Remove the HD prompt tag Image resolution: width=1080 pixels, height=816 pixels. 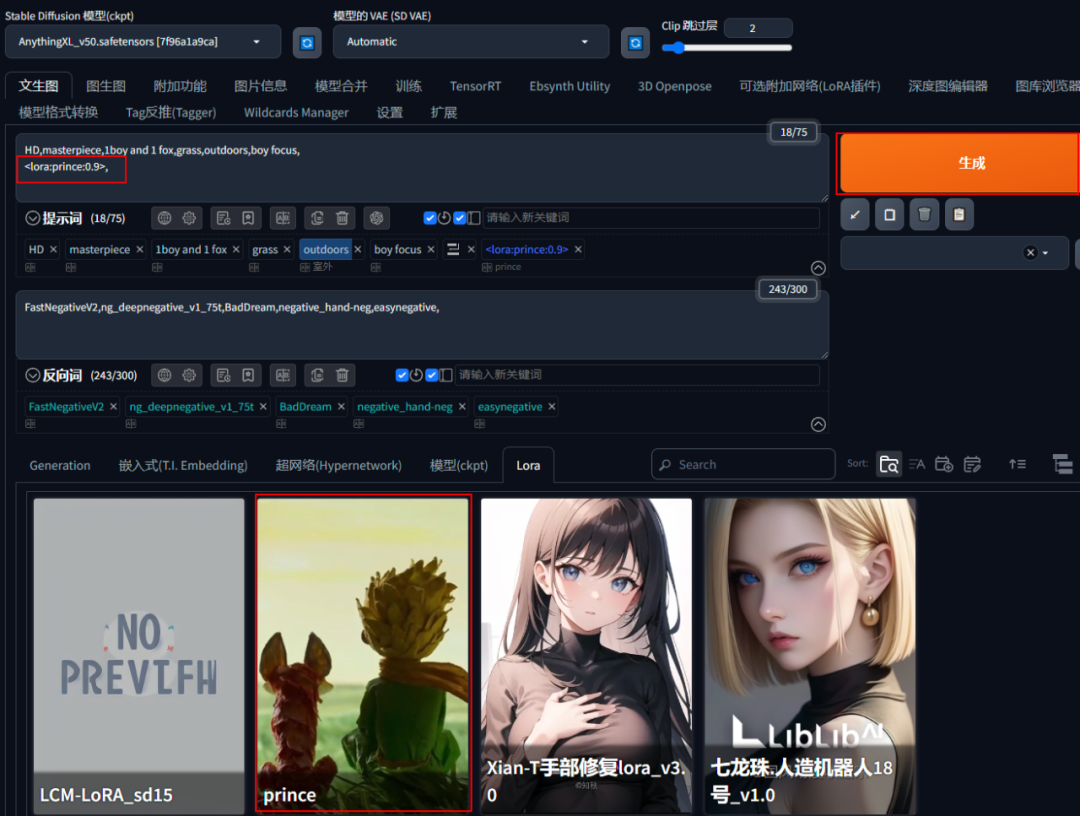(53, 249)
